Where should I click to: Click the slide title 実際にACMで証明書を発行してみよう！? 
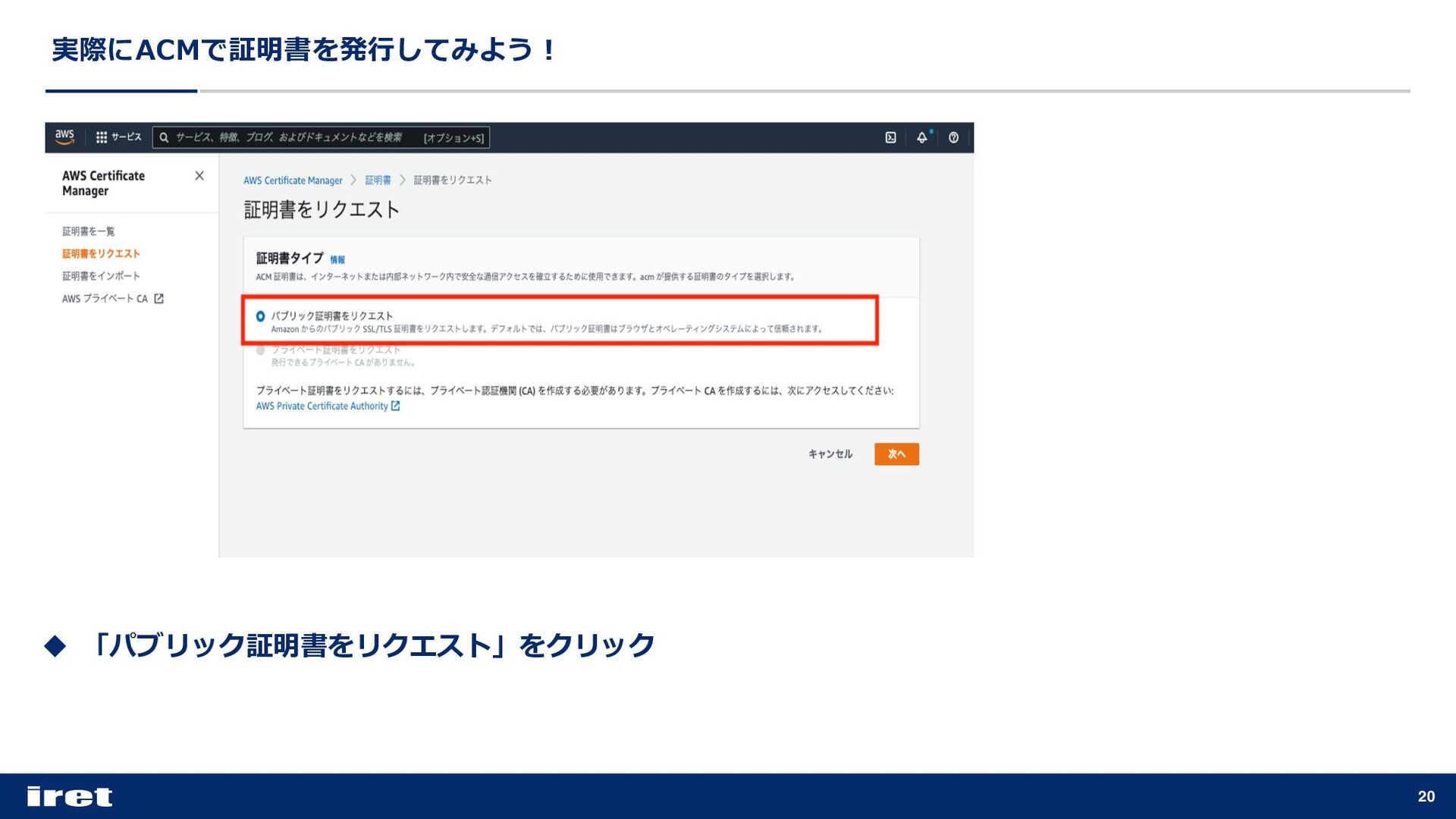304,50
